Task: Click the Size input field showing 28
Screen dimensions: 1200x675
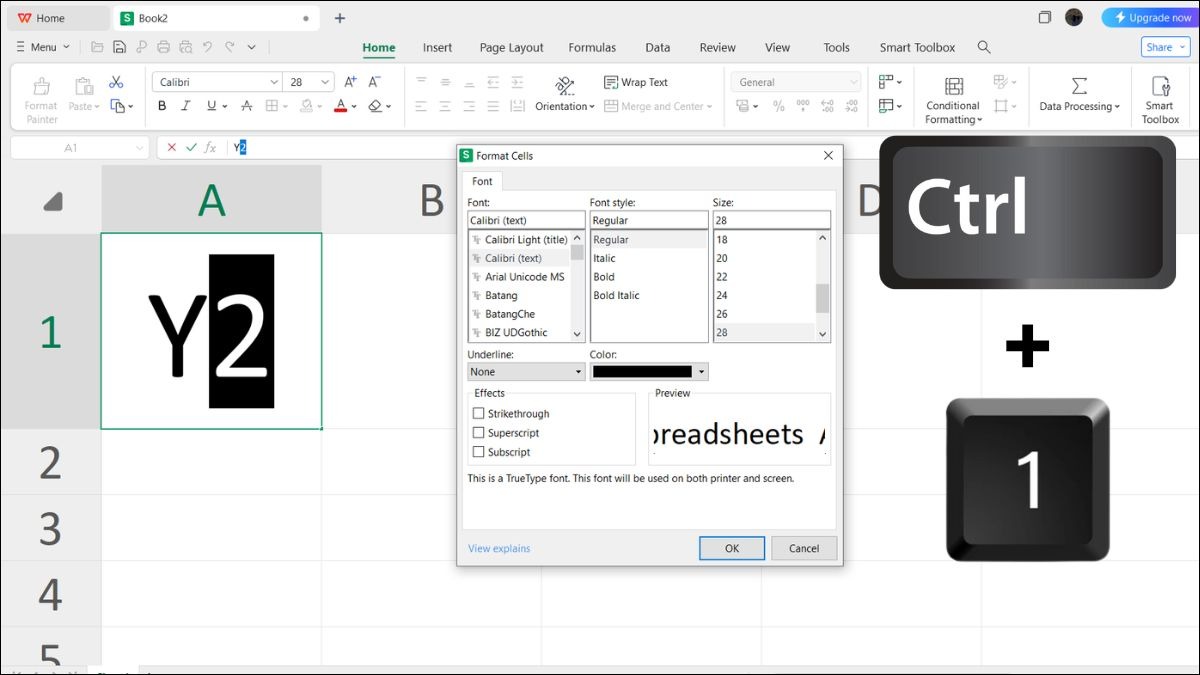Action: click(x=771, y=220)
